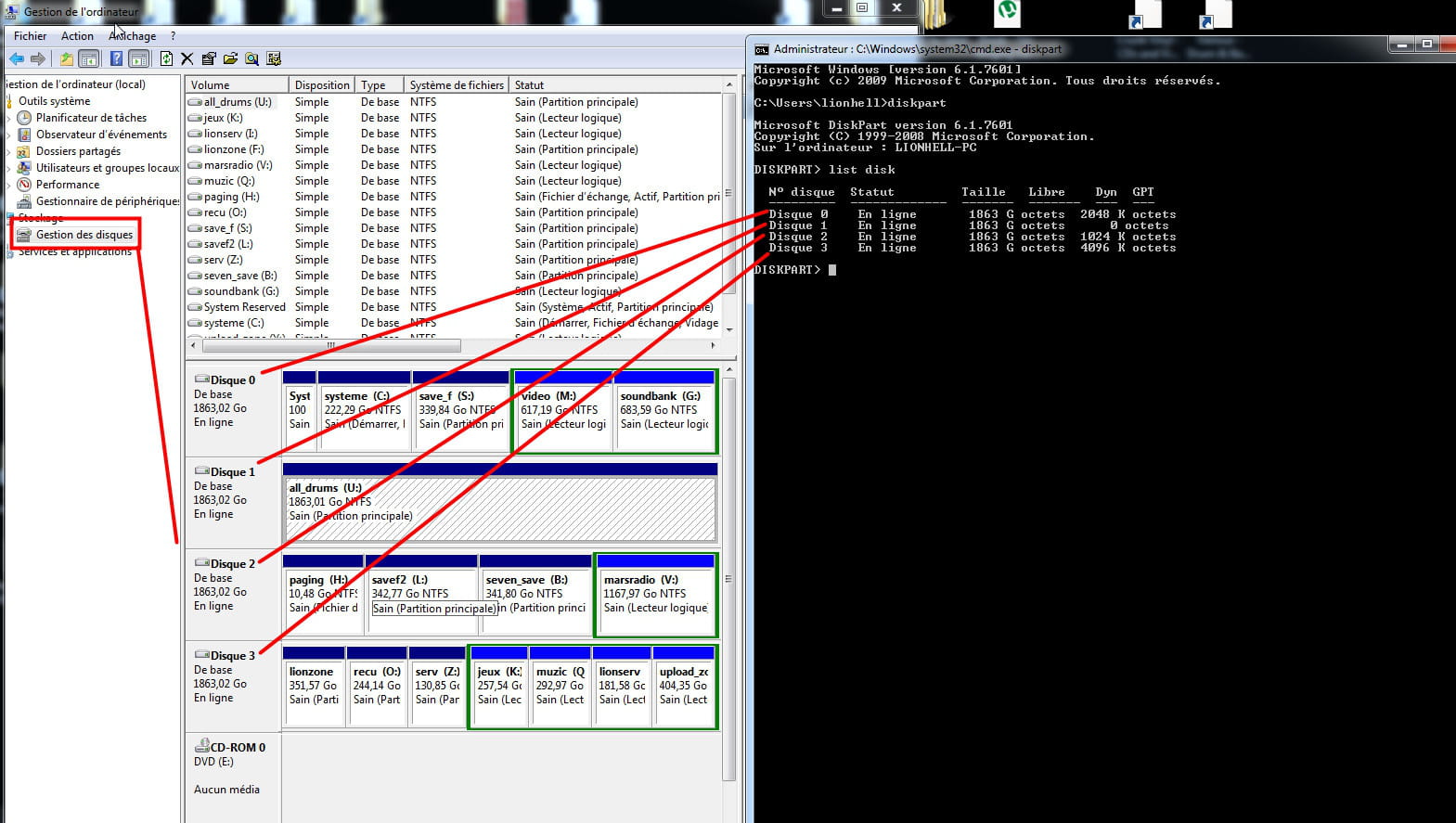The width and height of the screenshot is (1456, 823).
Task: Expand the Planificateur de tâches node
Action: click(9, 118)
